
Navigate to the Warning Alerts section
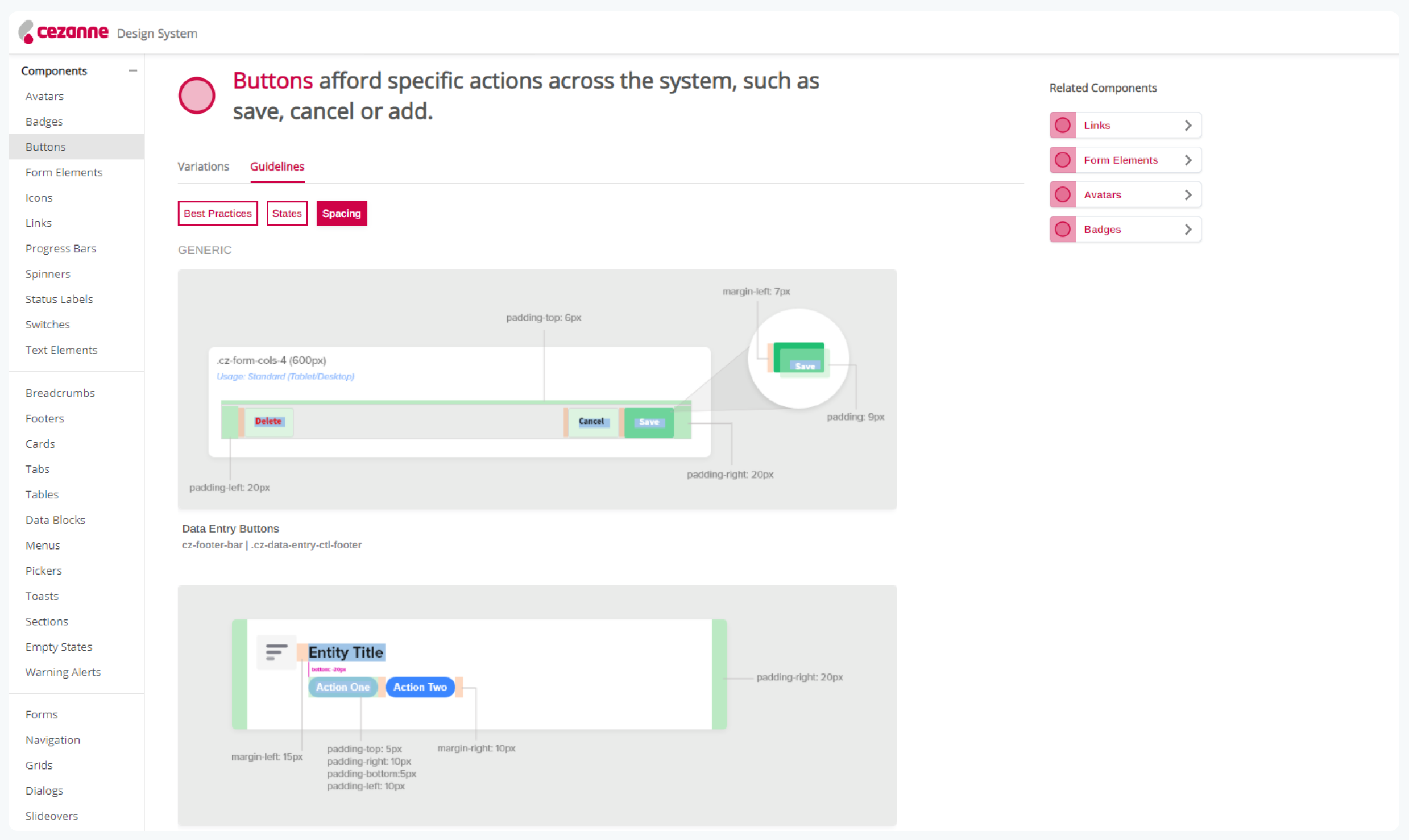(63, 672)
